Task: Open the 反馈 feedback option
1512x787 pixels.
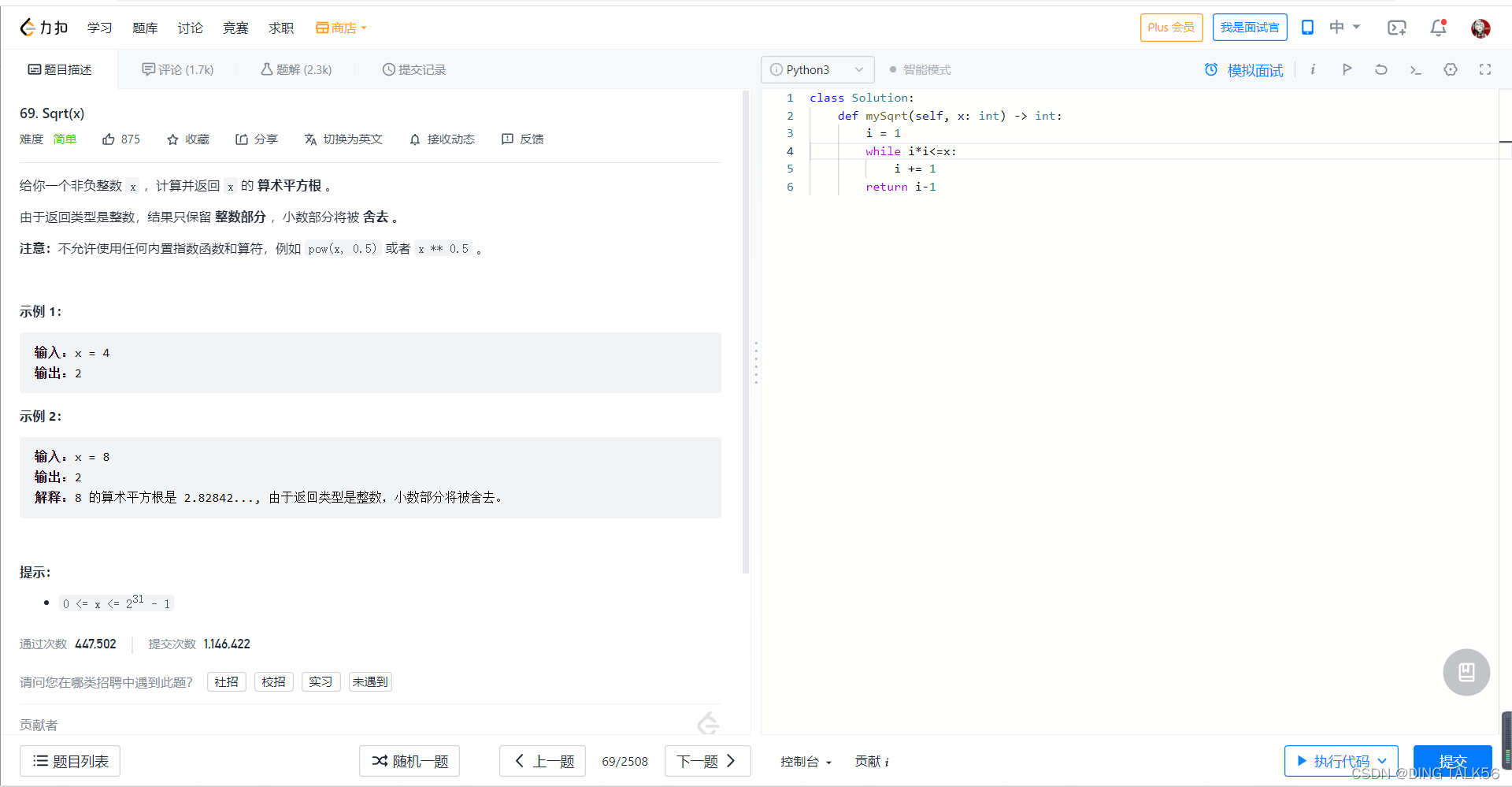Action: pos(523,139)
